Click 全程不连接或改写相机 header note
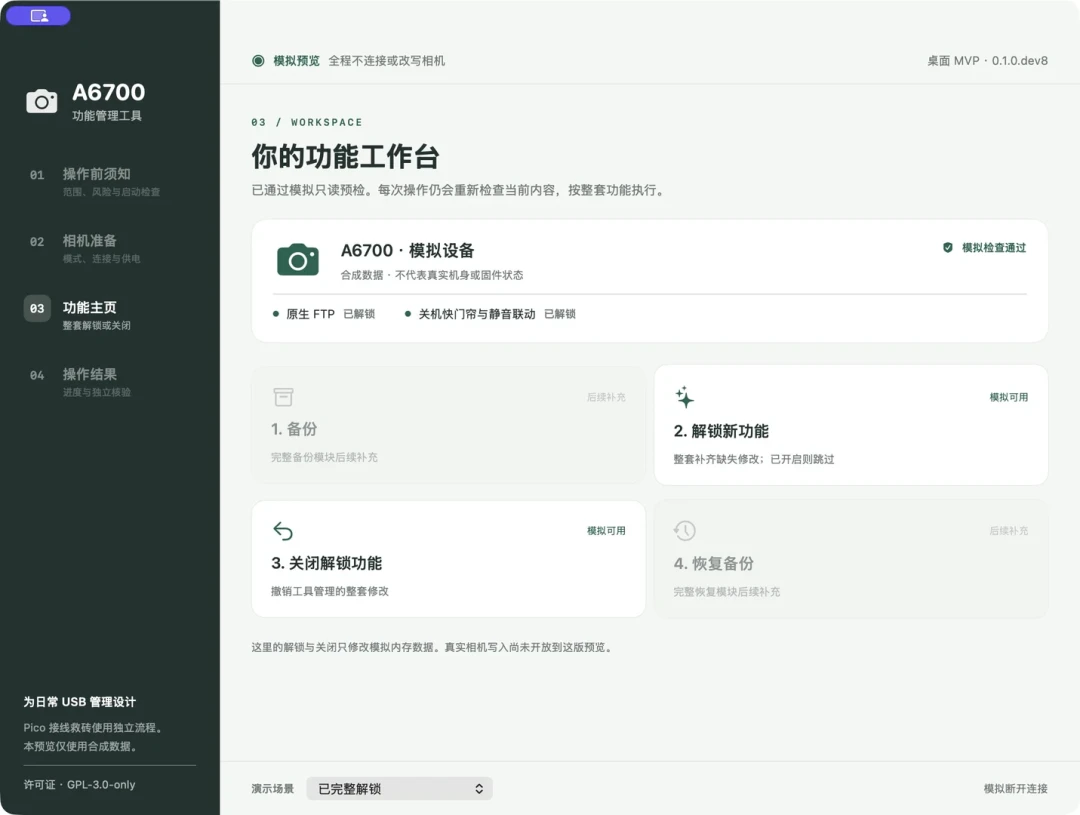Screen dimensions: 1080x815 point(386,61)
